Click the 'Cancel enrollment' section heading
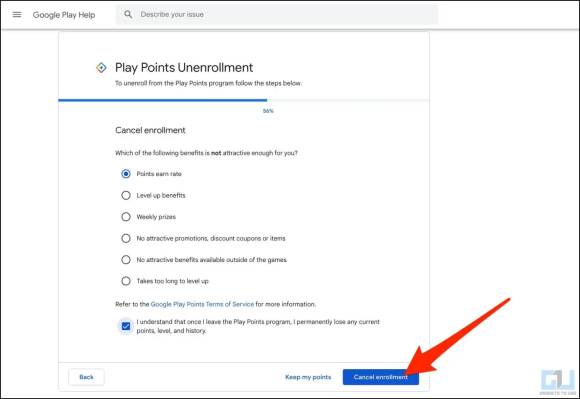This screenshot has height=399, width=580. tap(150, 130)
